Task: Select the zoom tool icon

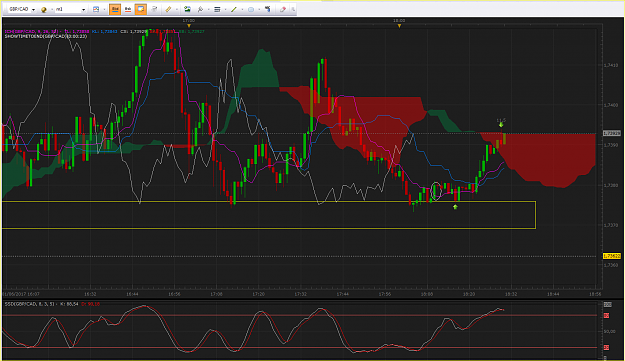Action: coord(200,9)
